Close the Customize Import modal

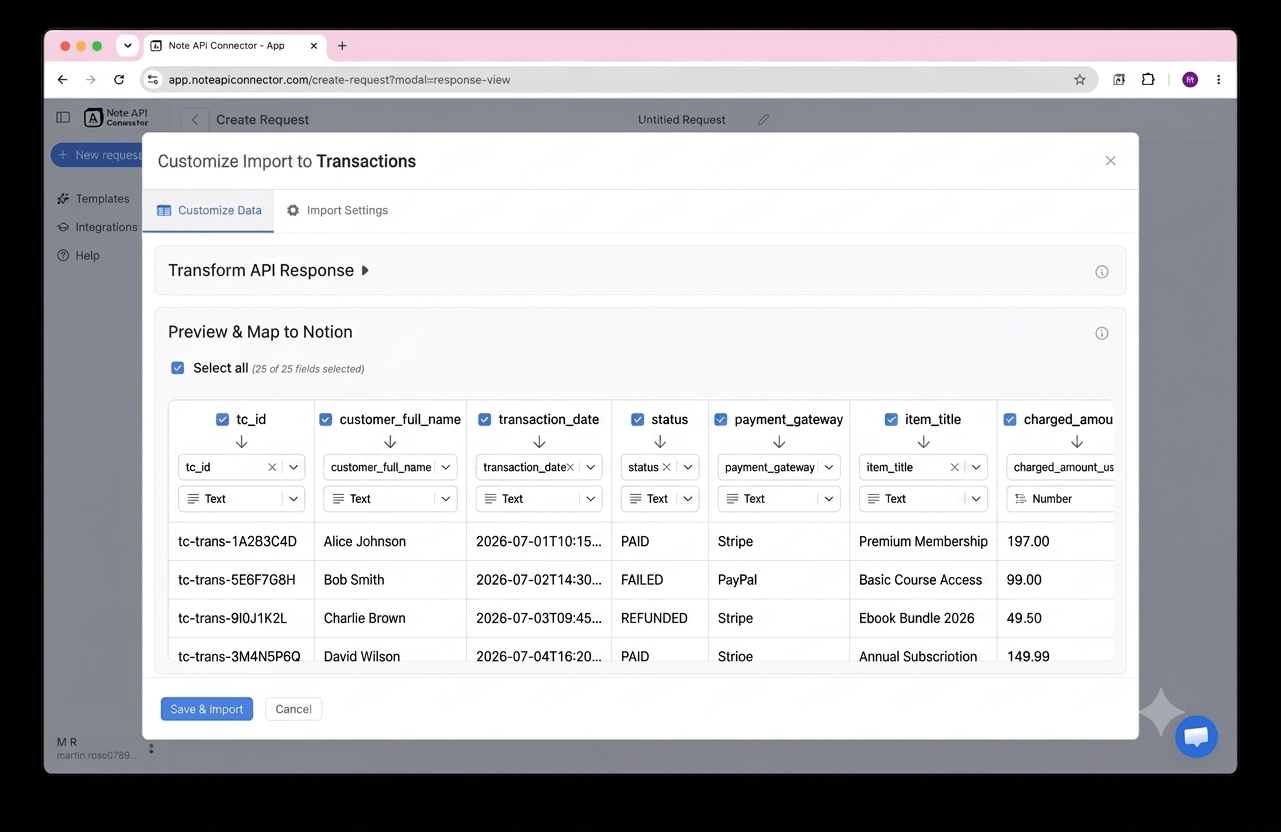1110,161
